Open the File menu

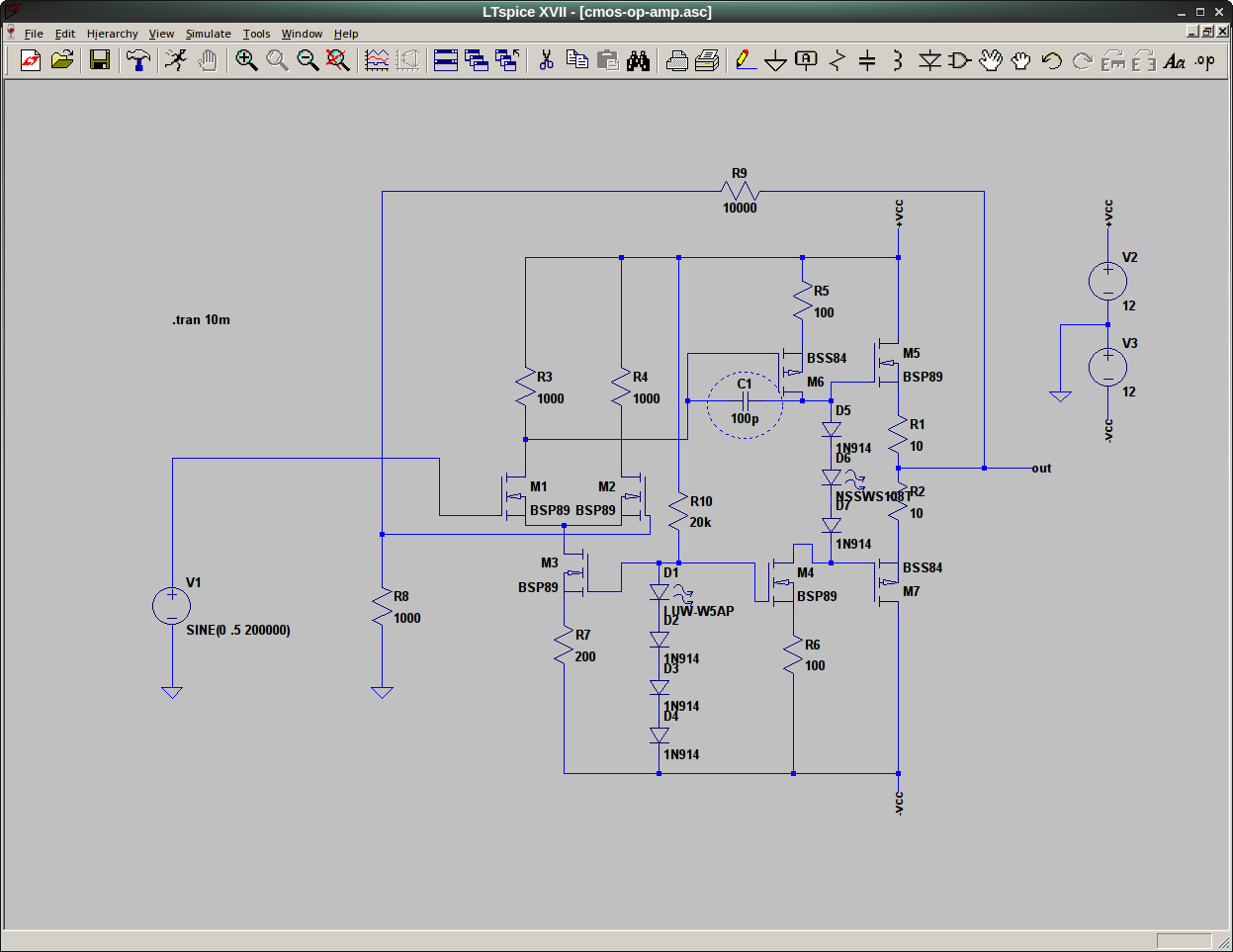click(34, 34)
